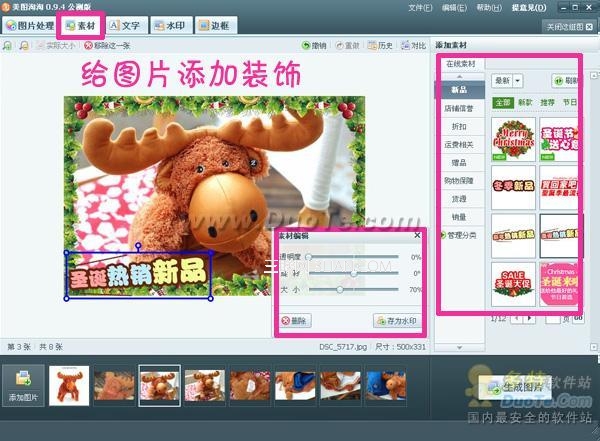The height and width of the screenshot is (441, 600).
Task: Pick the 圣诞节送心意 sticker
Action: tap(559, 139)
